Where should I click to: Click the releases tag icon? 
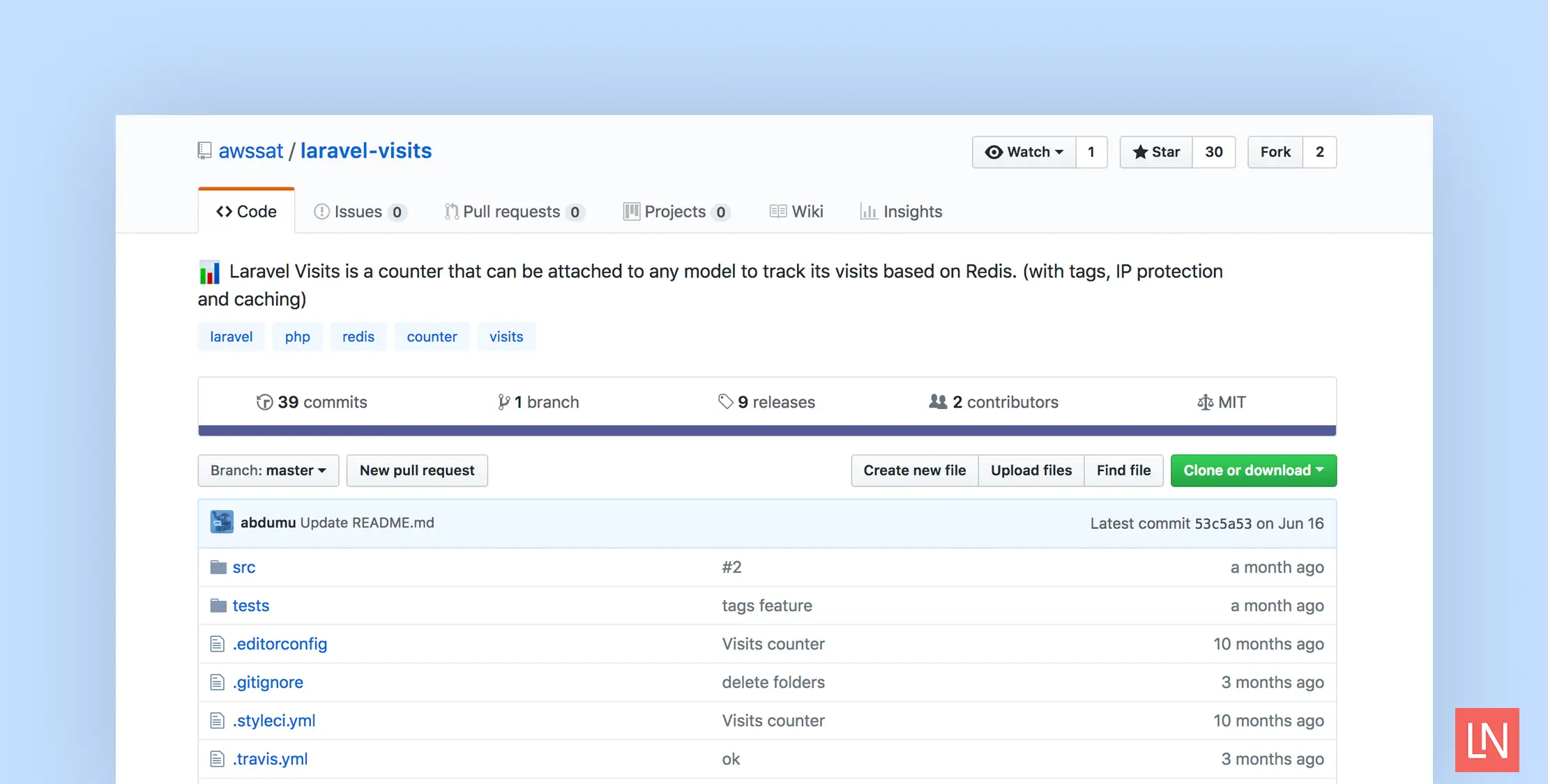(725, 401)
